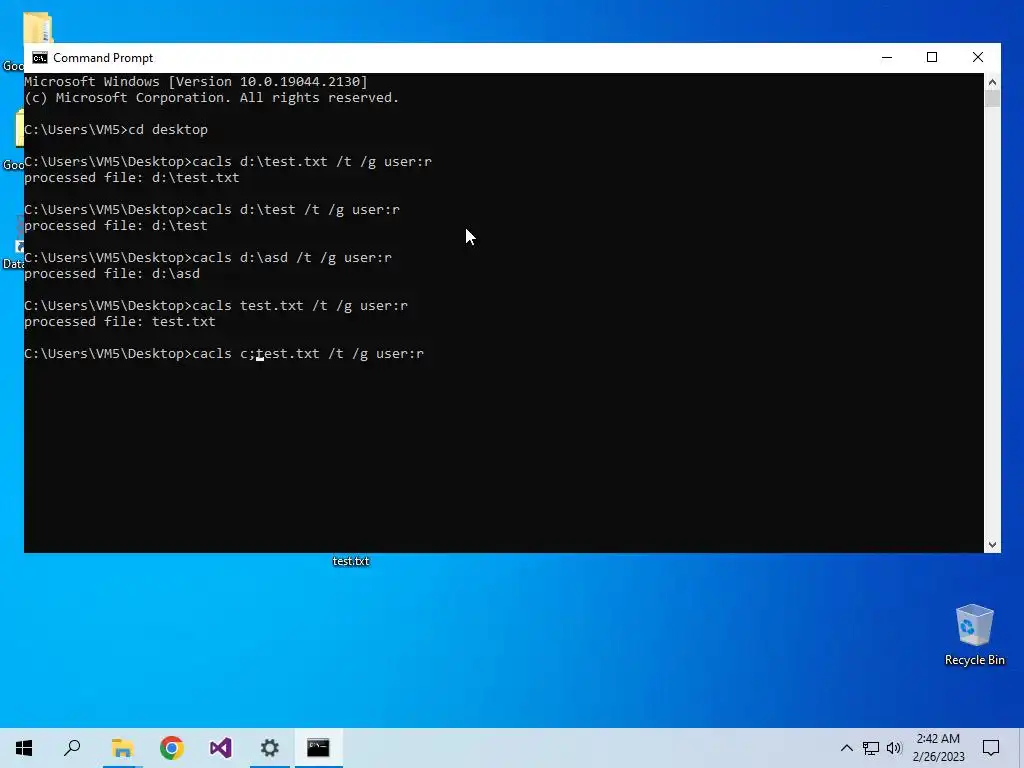Image resolution: width=1024 pixels, height=768 pixels.
Task: Select the test.txt desktop file label
Action: point(351,561)
